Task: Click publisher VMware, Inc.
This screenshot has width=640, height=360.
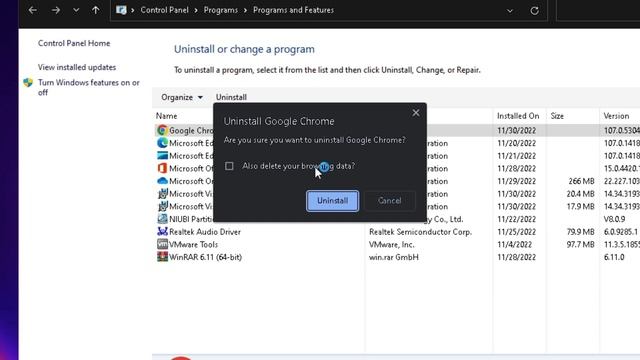Action: [x=391, y=244]
